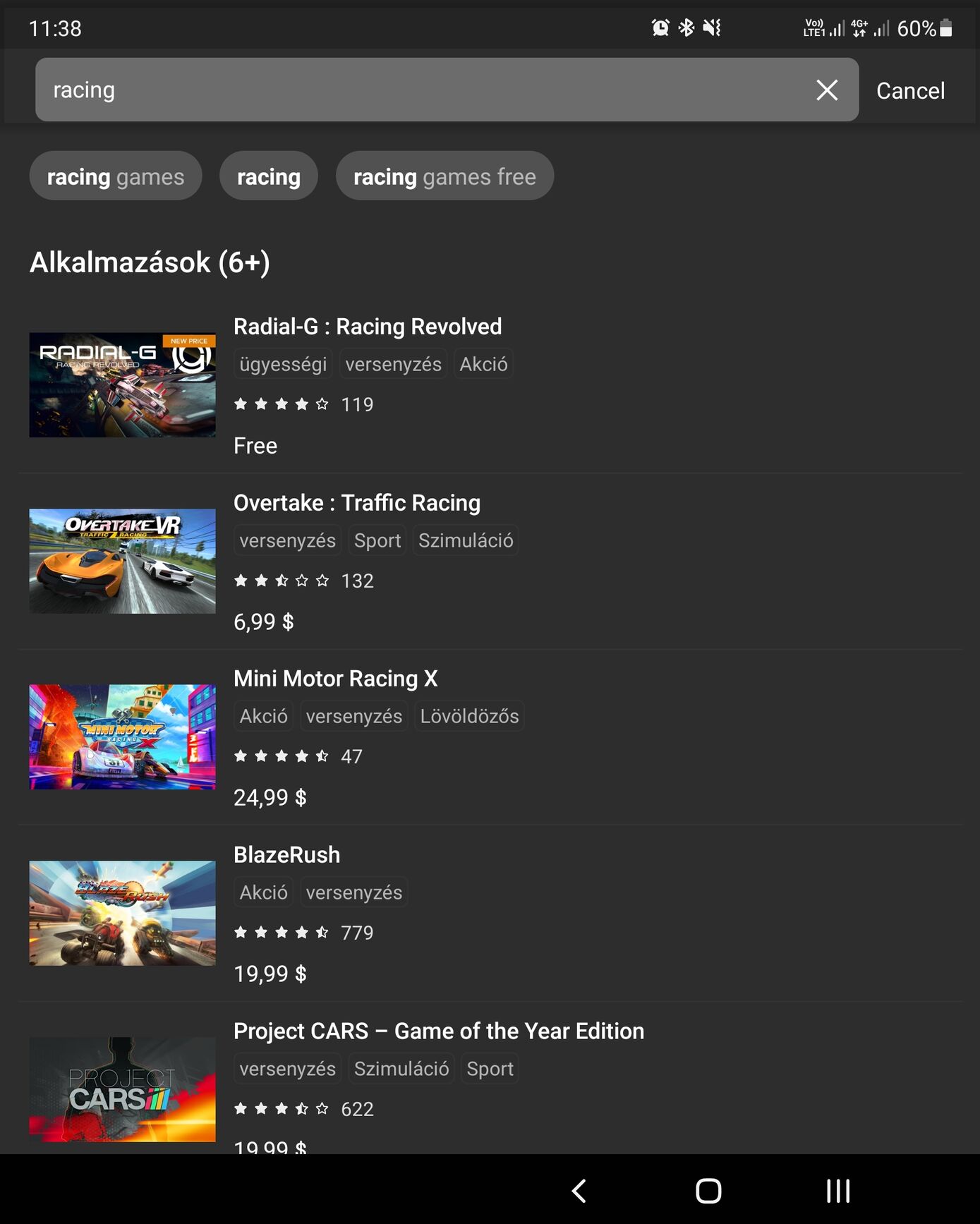Tap the 11:38 clock
The width and height of the screenshot is (980, 1224).
point(55,28)
